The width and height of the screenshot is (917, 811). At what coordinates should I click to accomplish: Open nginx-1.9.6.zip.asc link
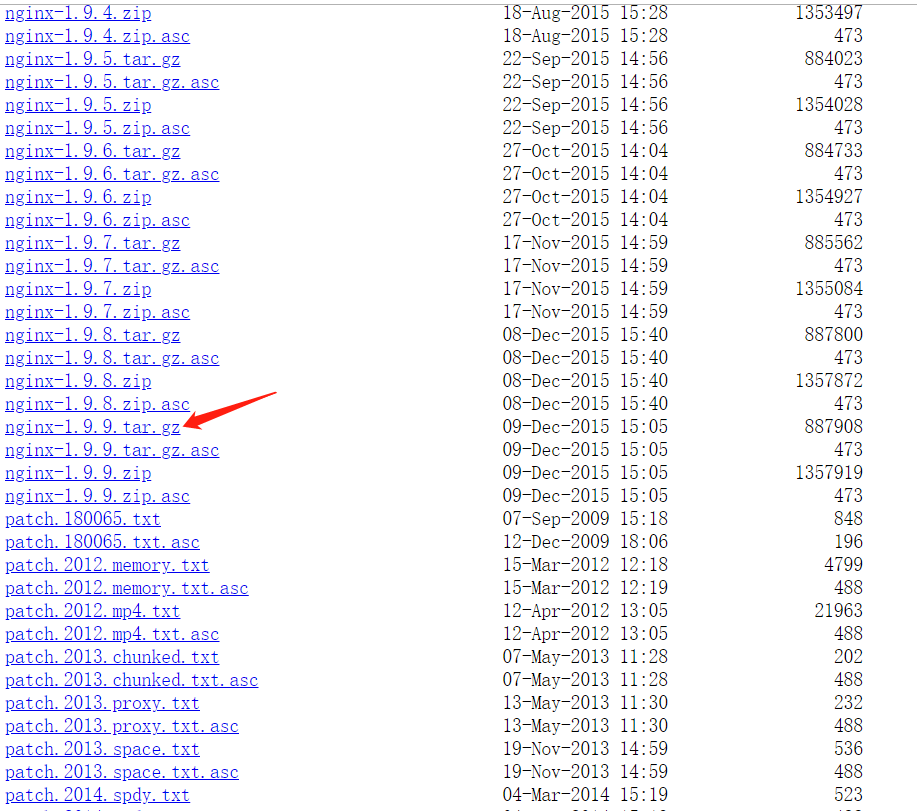97,220
